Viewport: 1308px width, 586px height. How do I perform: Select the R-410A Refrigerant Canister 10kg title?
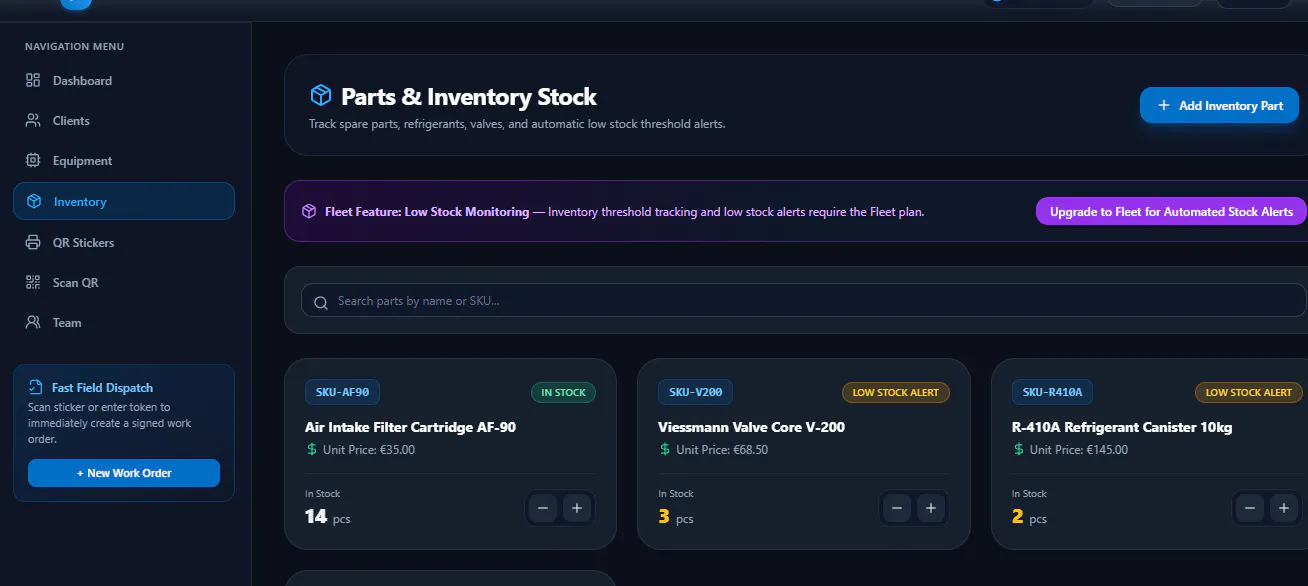tap(1122, 427)
